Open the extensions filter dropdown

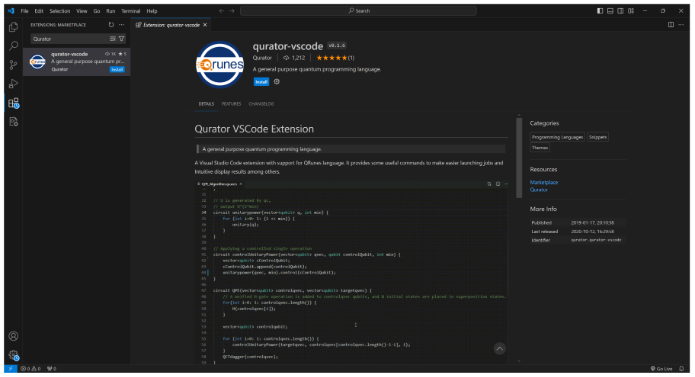tap(121, 39)
